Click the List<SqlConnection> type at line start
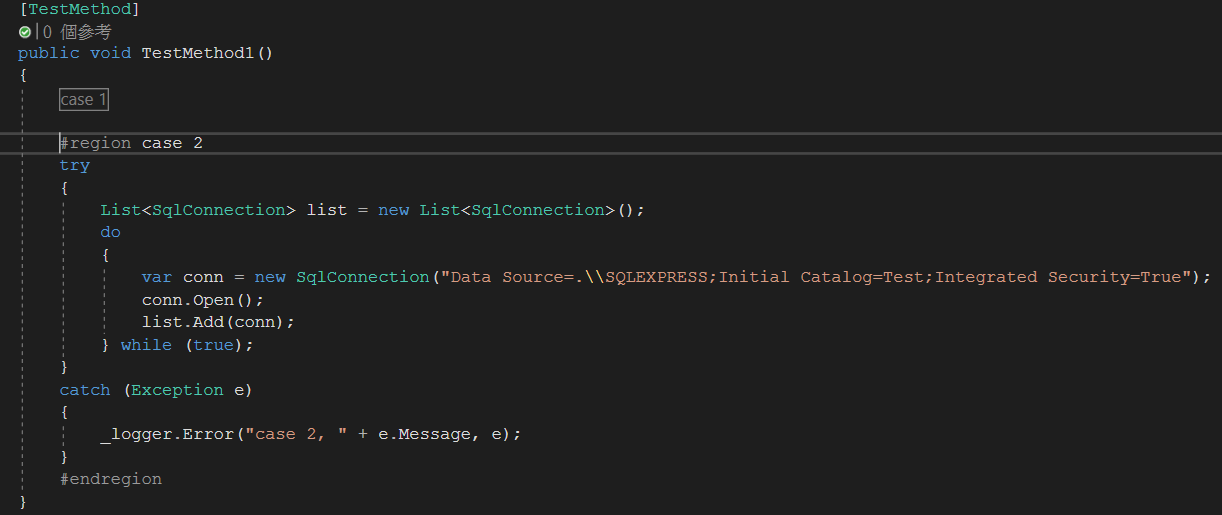Image resolution: width=1222 pixels, height=515 pixels. [193, 210]
